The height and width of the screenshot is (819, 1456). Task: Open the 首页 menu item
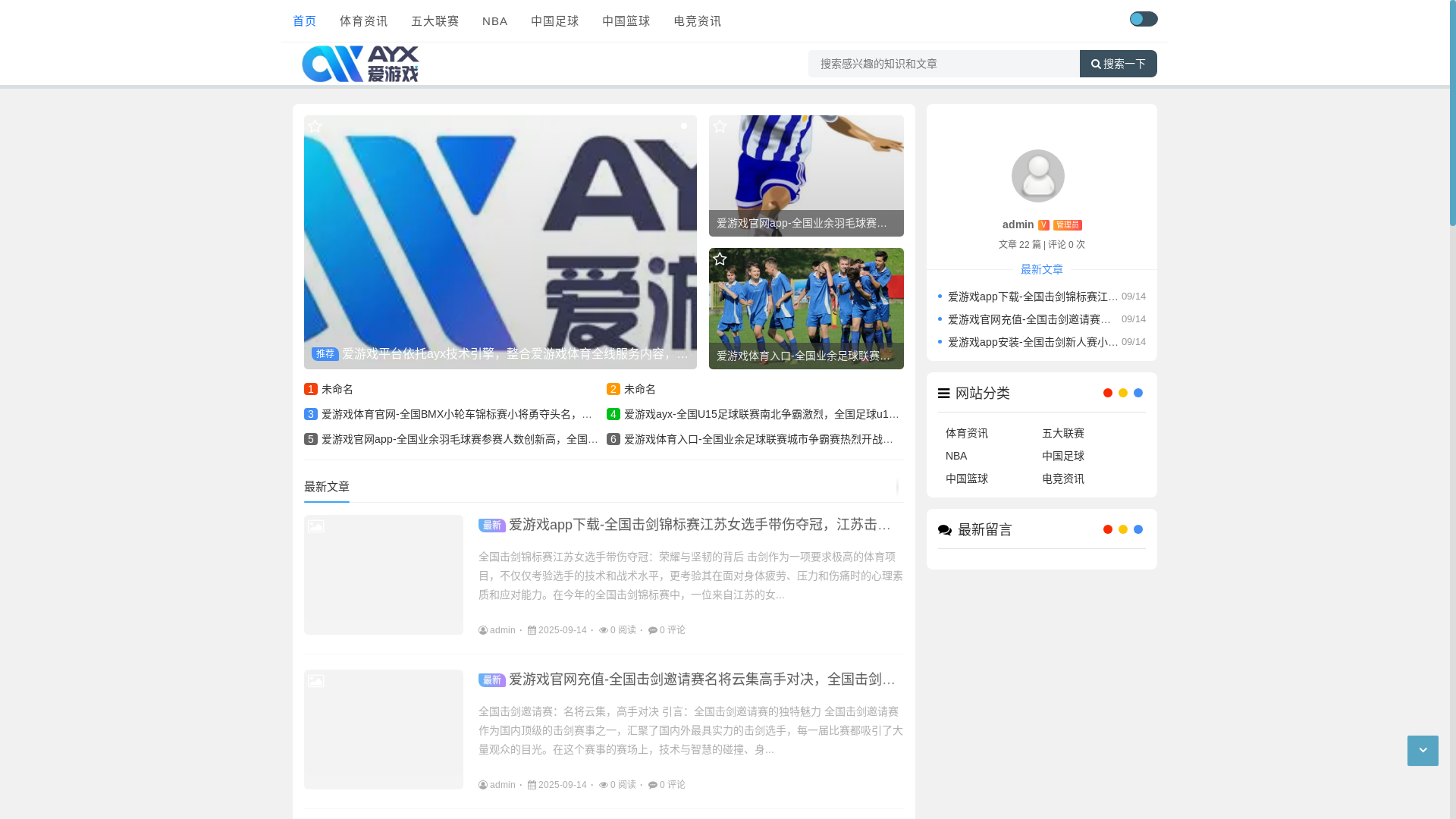[x=305, y=21]
